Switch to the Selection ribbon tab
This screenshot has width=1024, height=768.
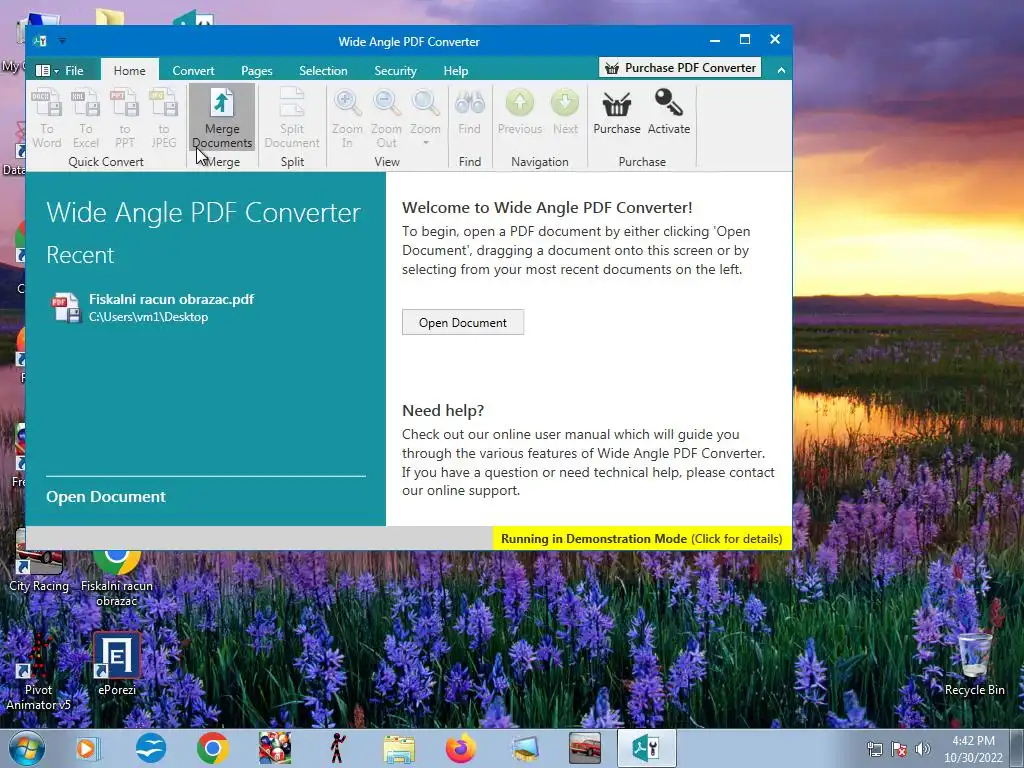tap(323, 71)
